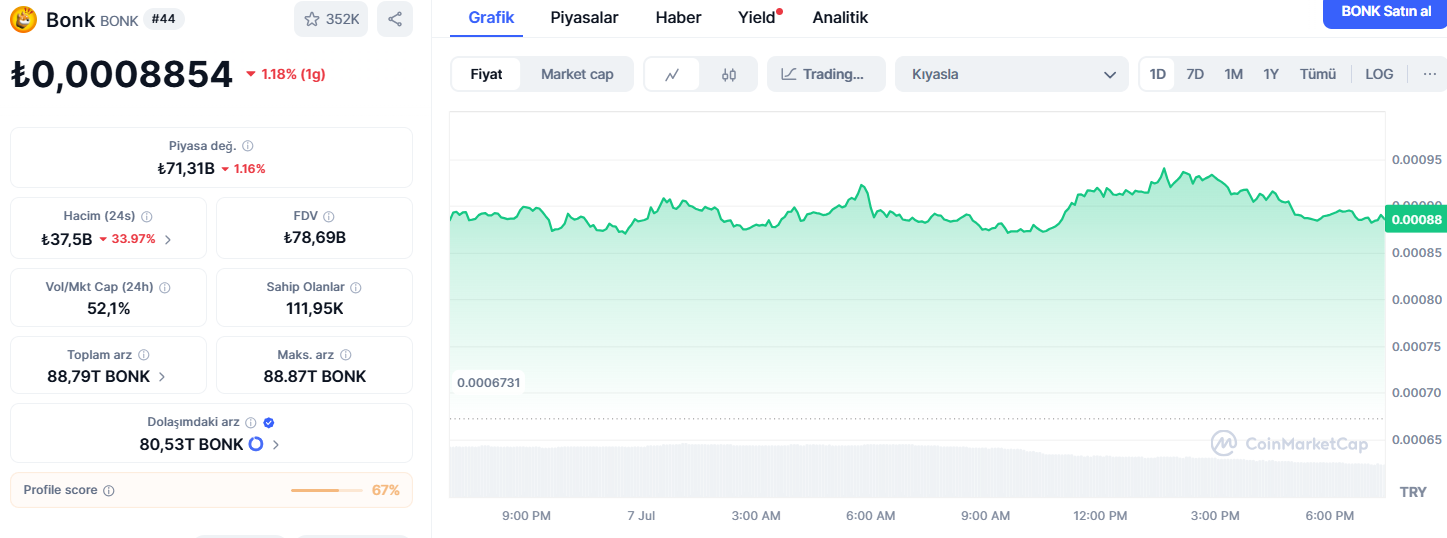Screen dimensions: 1447x538
Task: Expand Toplam arz details chevron
Action: point(162,377)
